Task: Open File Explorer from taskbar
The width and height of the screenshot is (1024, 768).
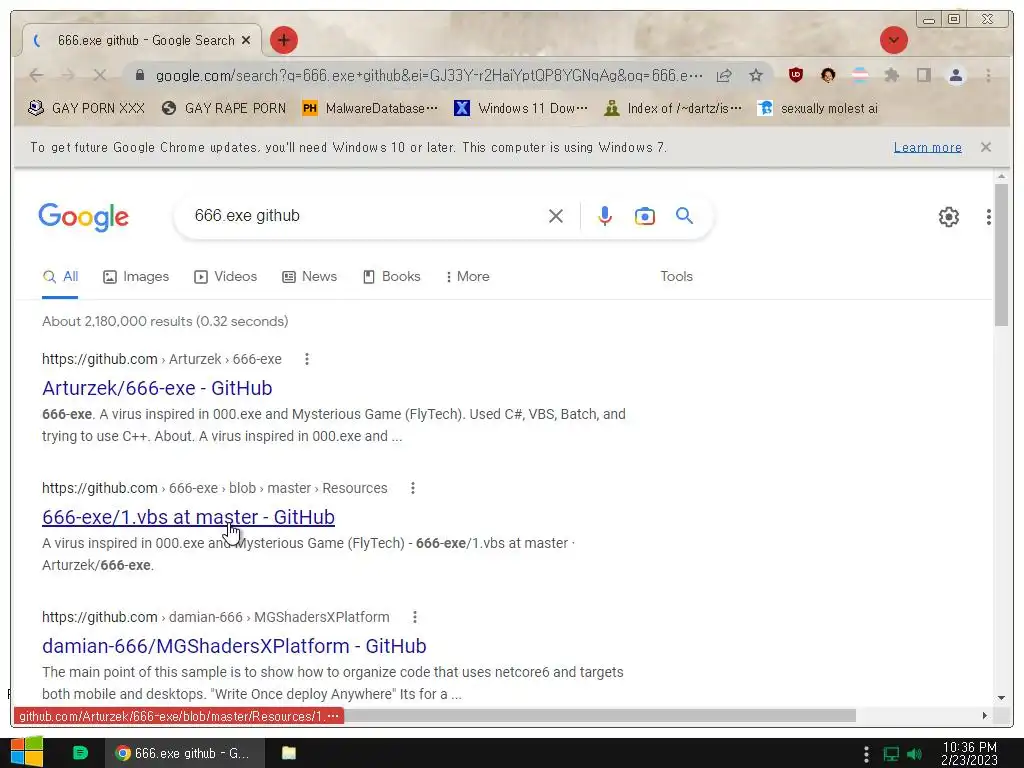Action: pos(289,753)
